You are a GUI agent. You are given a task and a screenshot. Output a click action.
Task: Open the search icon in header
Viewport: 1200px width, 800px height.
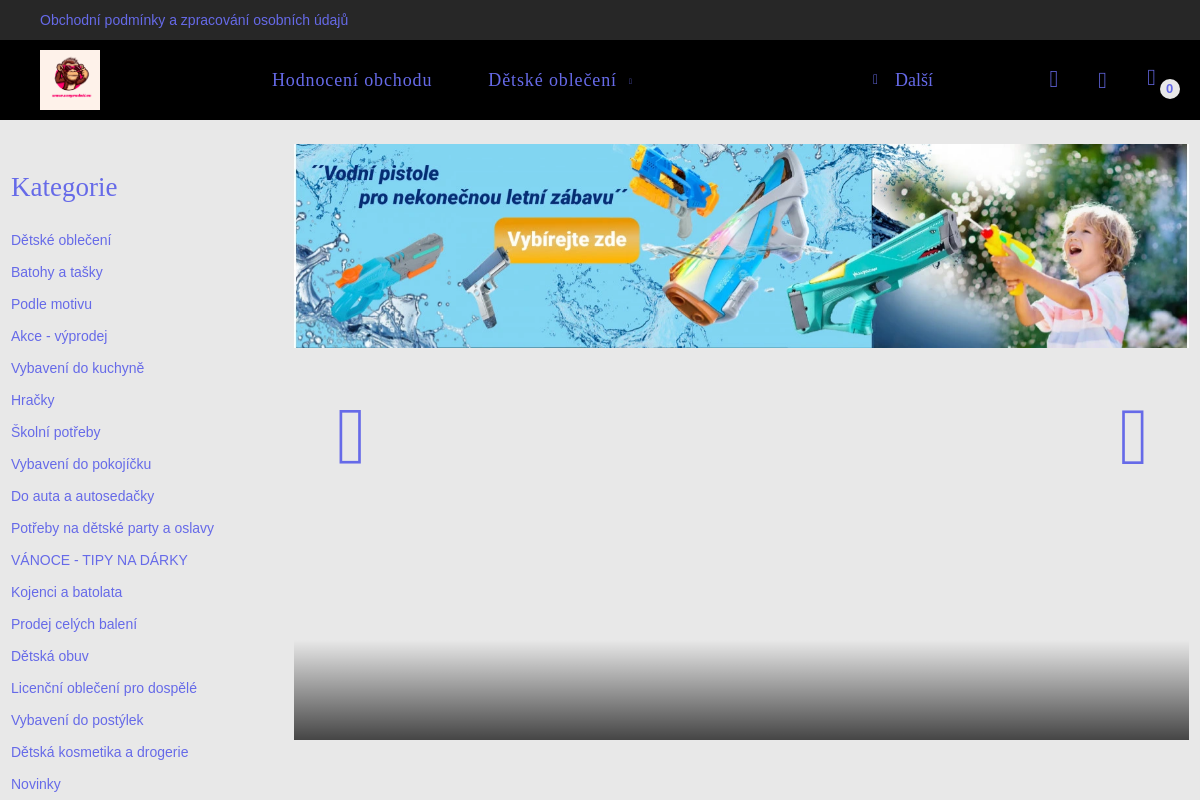[1054, 80]
